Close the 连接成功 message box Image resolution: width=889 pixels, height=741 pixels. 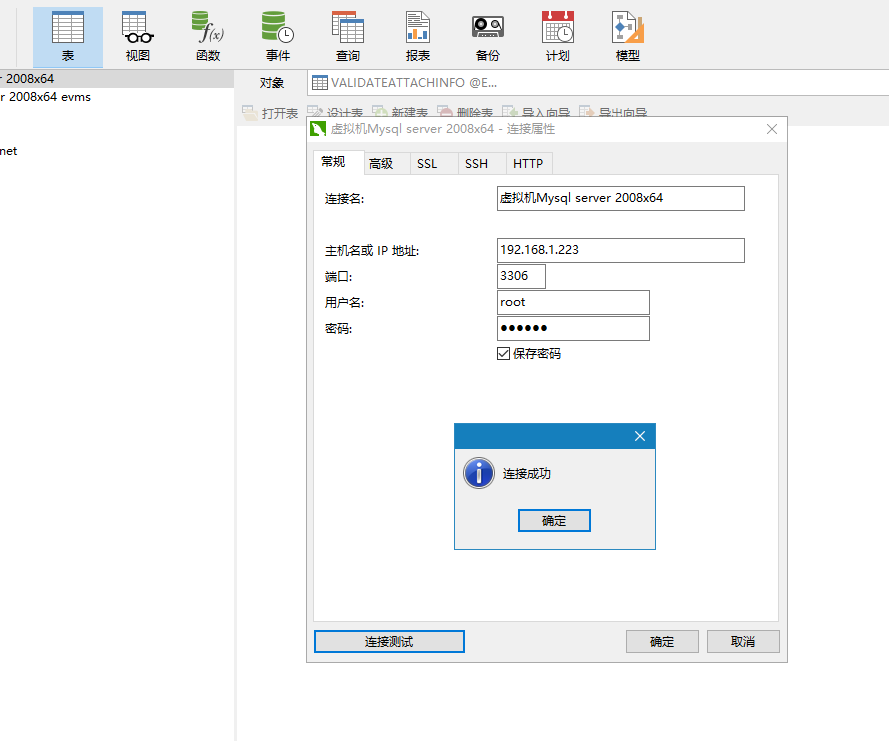pos(640,436)
